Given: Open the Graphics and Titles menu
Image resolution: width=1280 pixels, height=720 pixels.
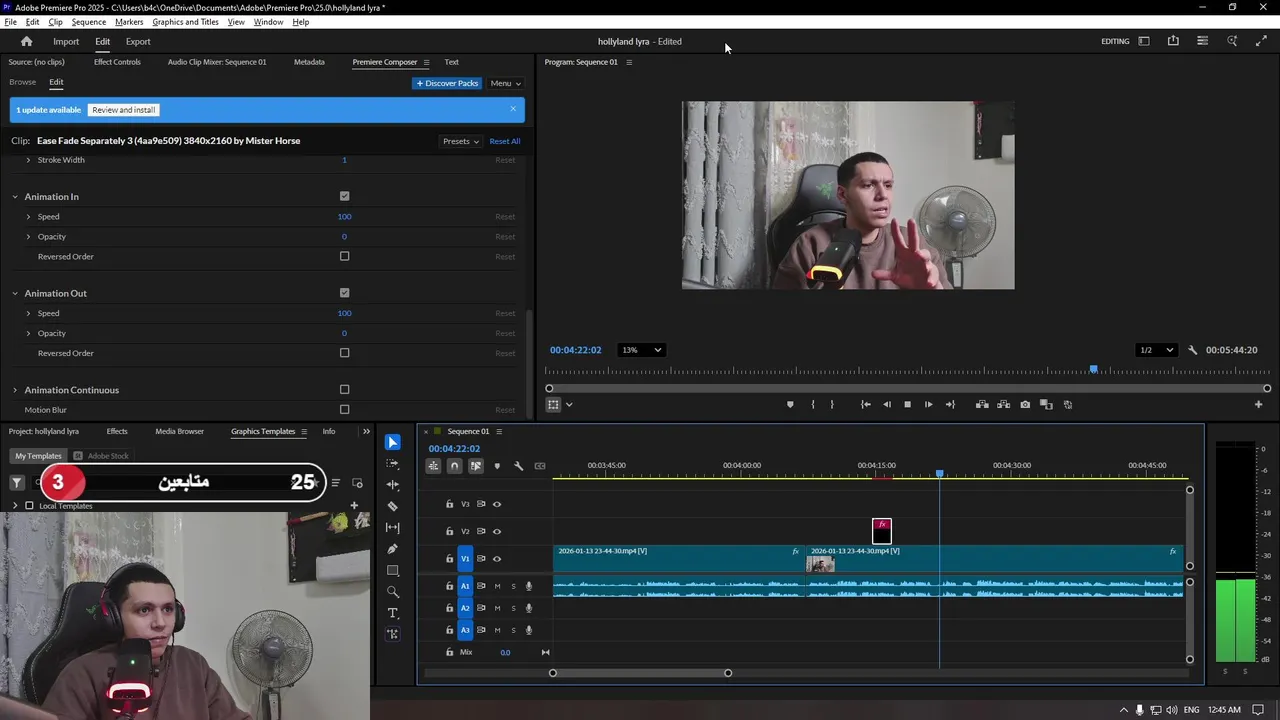Looking at the screenshot, I should 185,22.
